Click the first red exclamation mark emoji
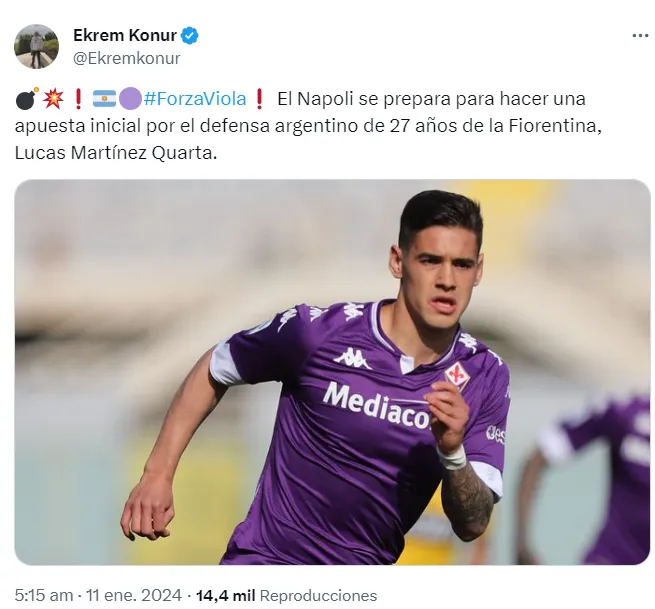This screenshot has height=609, width=655. [78, 99]
